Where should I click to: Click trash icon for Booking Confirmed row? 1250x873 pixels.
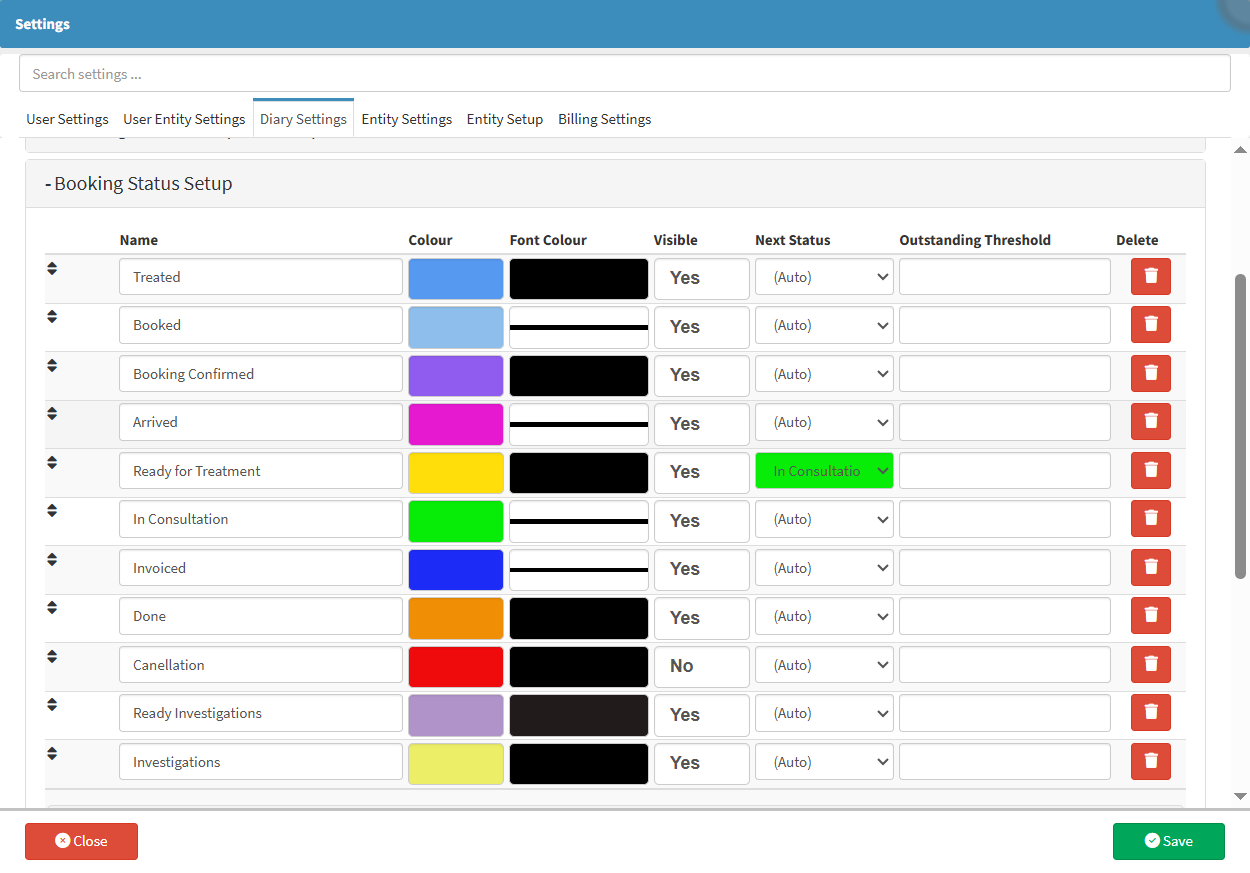click(1150, 374)
